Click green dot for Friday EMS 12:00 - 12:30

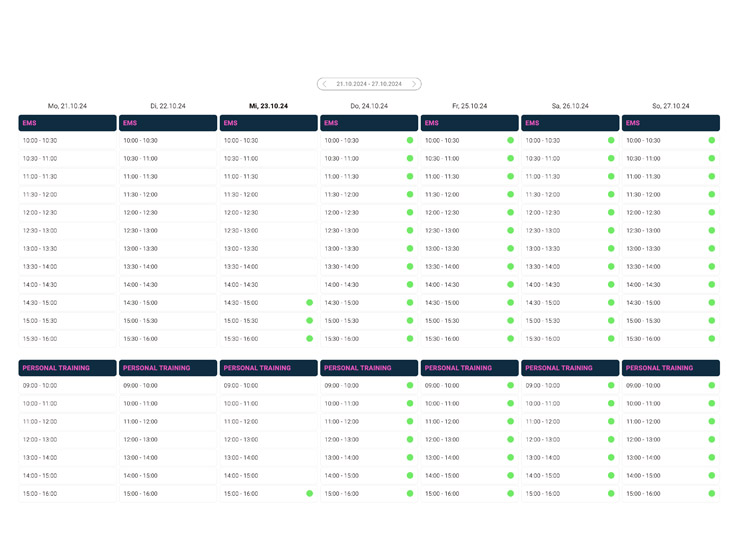[x=511, y=212]
